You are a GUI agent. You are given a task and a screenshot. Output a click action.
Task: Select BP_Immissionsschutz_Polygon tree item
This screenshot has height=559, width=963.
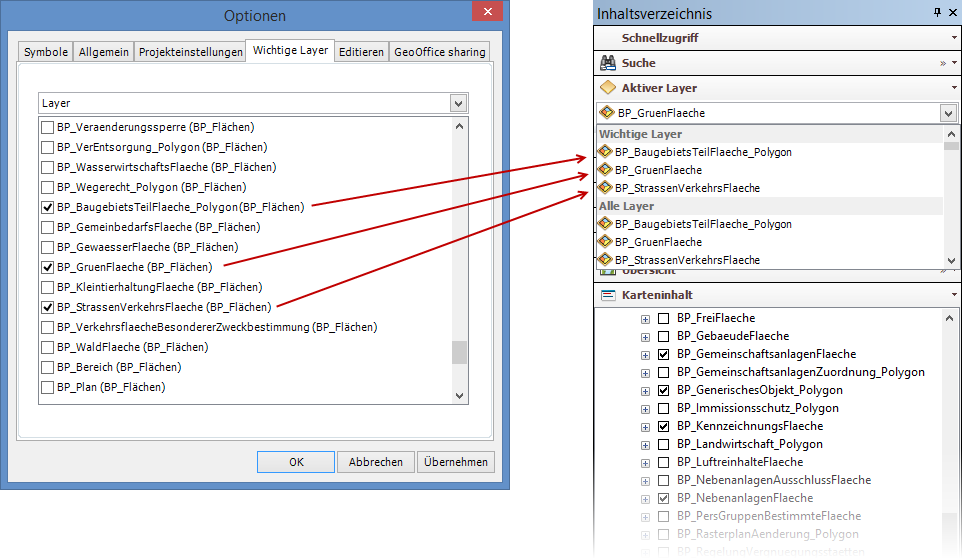point(758,408)
